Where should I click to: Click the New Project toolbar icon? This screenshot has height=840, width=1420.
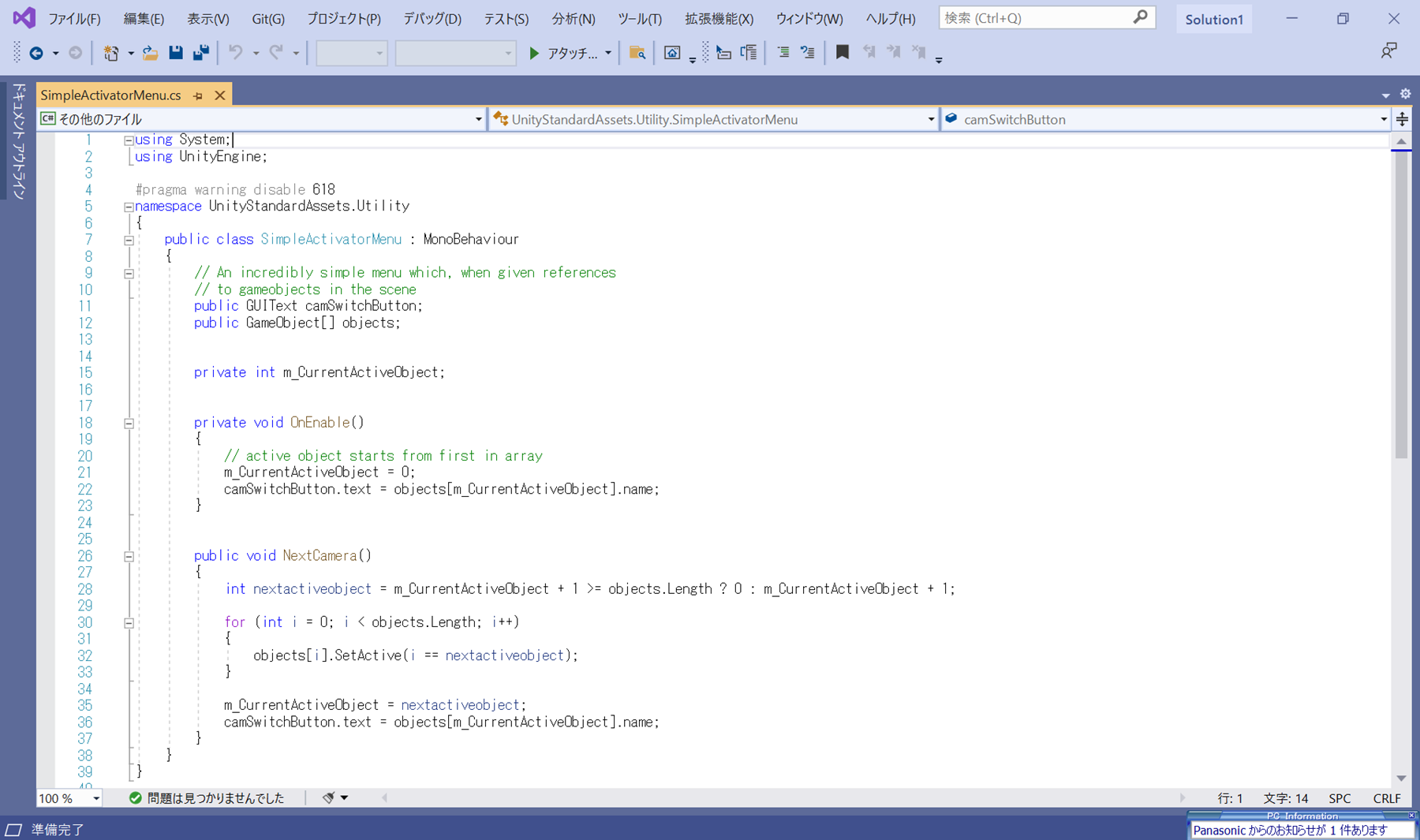(x=111, y=53)
